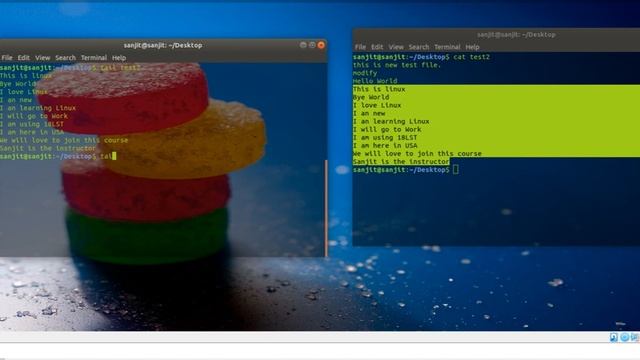Viewport: 640px width, 360px height.
Task: Click "this is new test file." line
Action: [x=397, y=65]
